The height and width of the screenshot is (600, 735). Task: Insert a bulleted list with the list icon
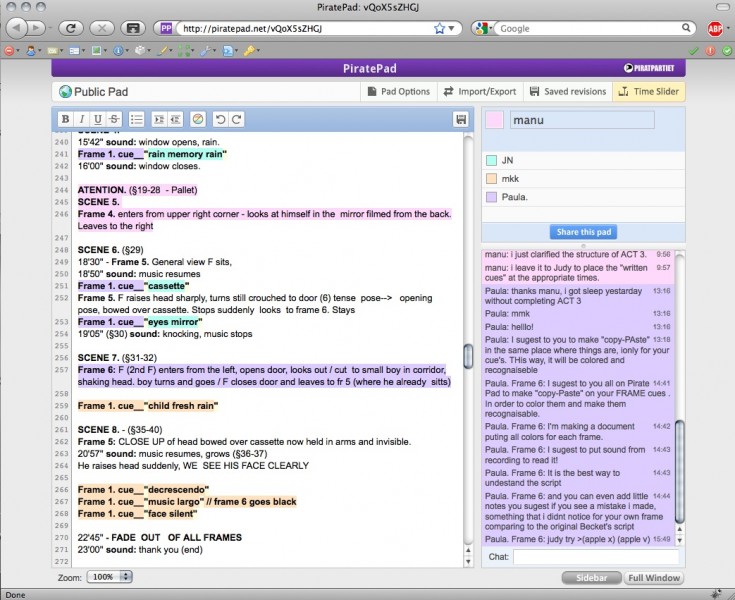coord(137,119)
